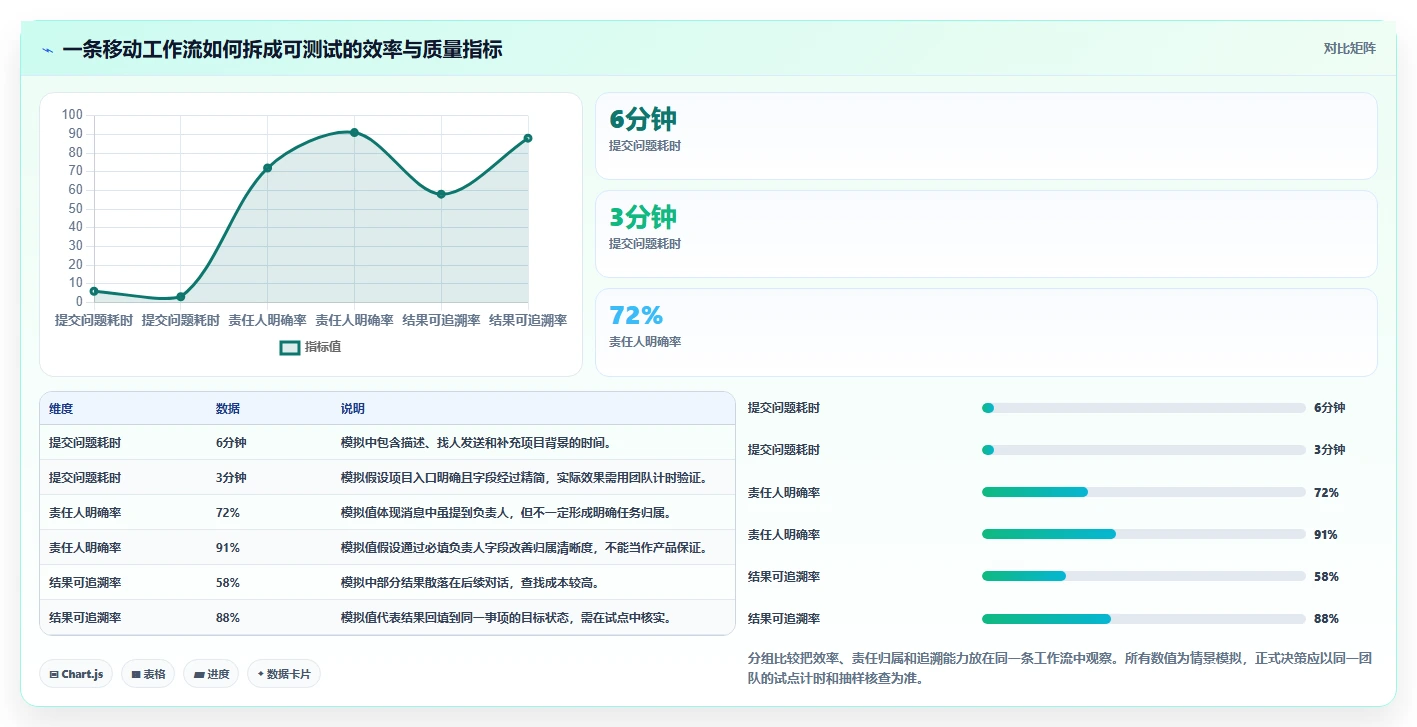This screenshot has width=1417, height=727.
Task: Click the 责任人明确率 caption under the card's 72%
Action: coord(645,342)
